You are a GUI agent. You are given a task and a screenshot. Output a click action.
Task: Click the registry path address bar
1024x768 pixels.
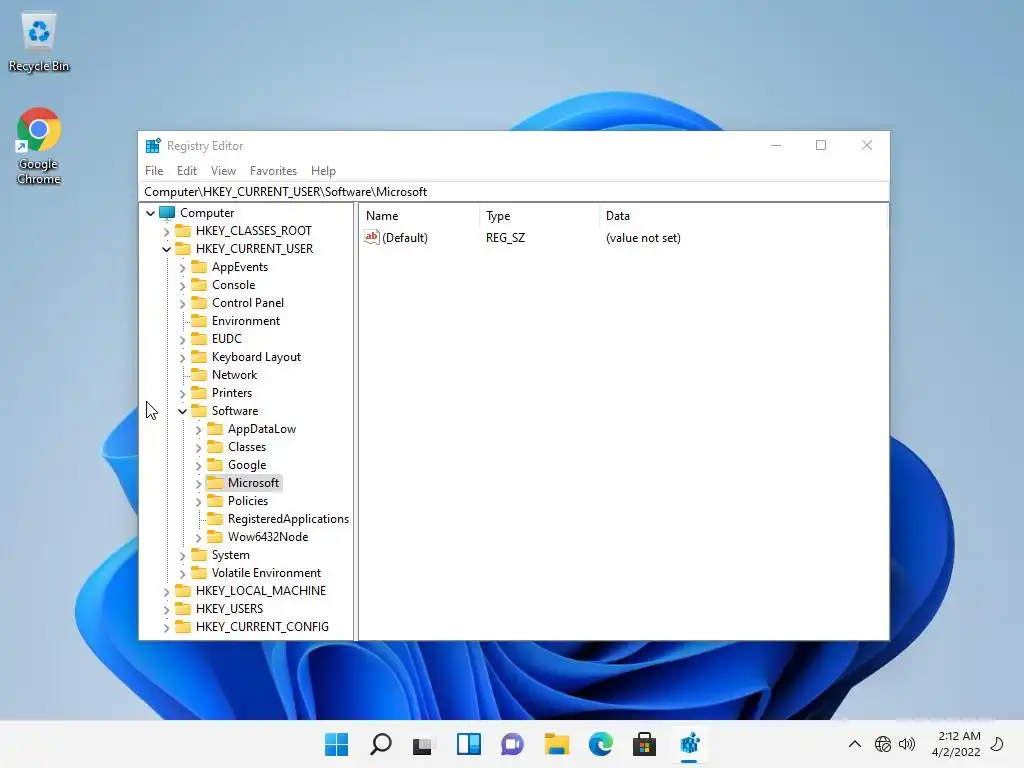(514, 191)
